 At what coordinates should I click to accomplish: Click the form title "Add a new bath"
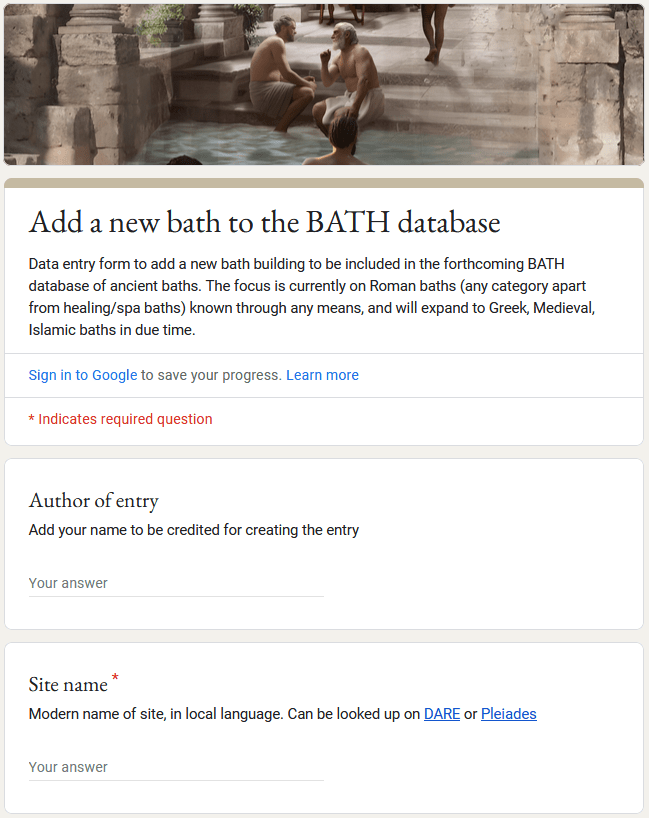pyautogui.click(x=264, y=222)
